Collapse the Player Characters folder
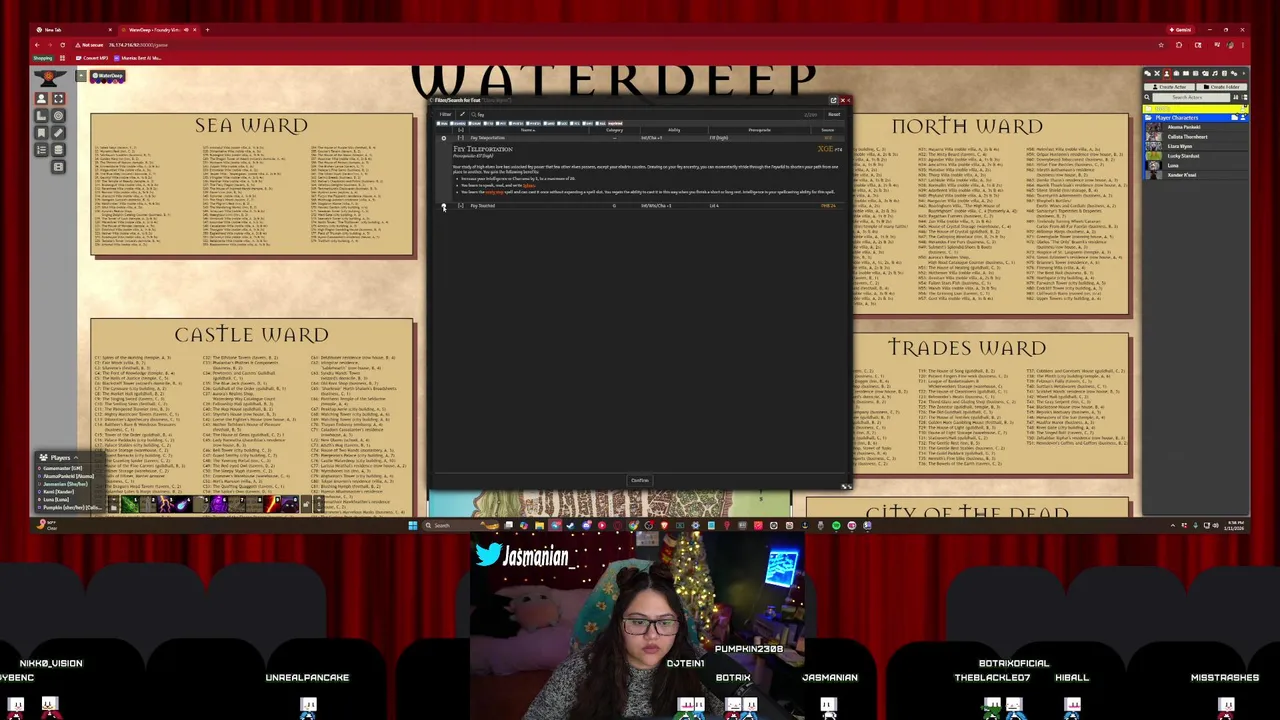This screenshot has height=720, width=1280. pos(1196,118)
